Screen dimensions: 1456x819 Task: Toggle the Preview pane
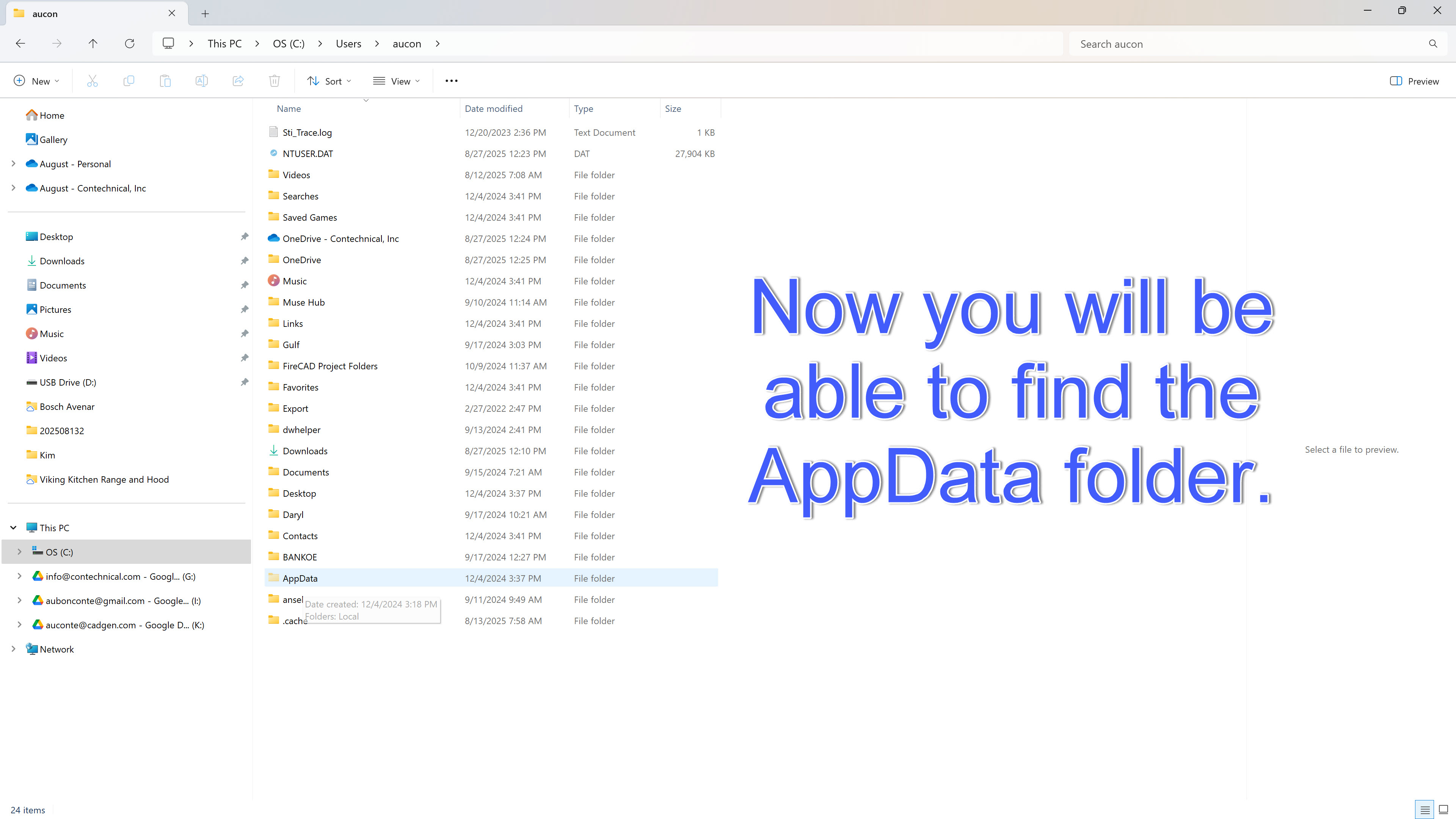pos(1414,81)
